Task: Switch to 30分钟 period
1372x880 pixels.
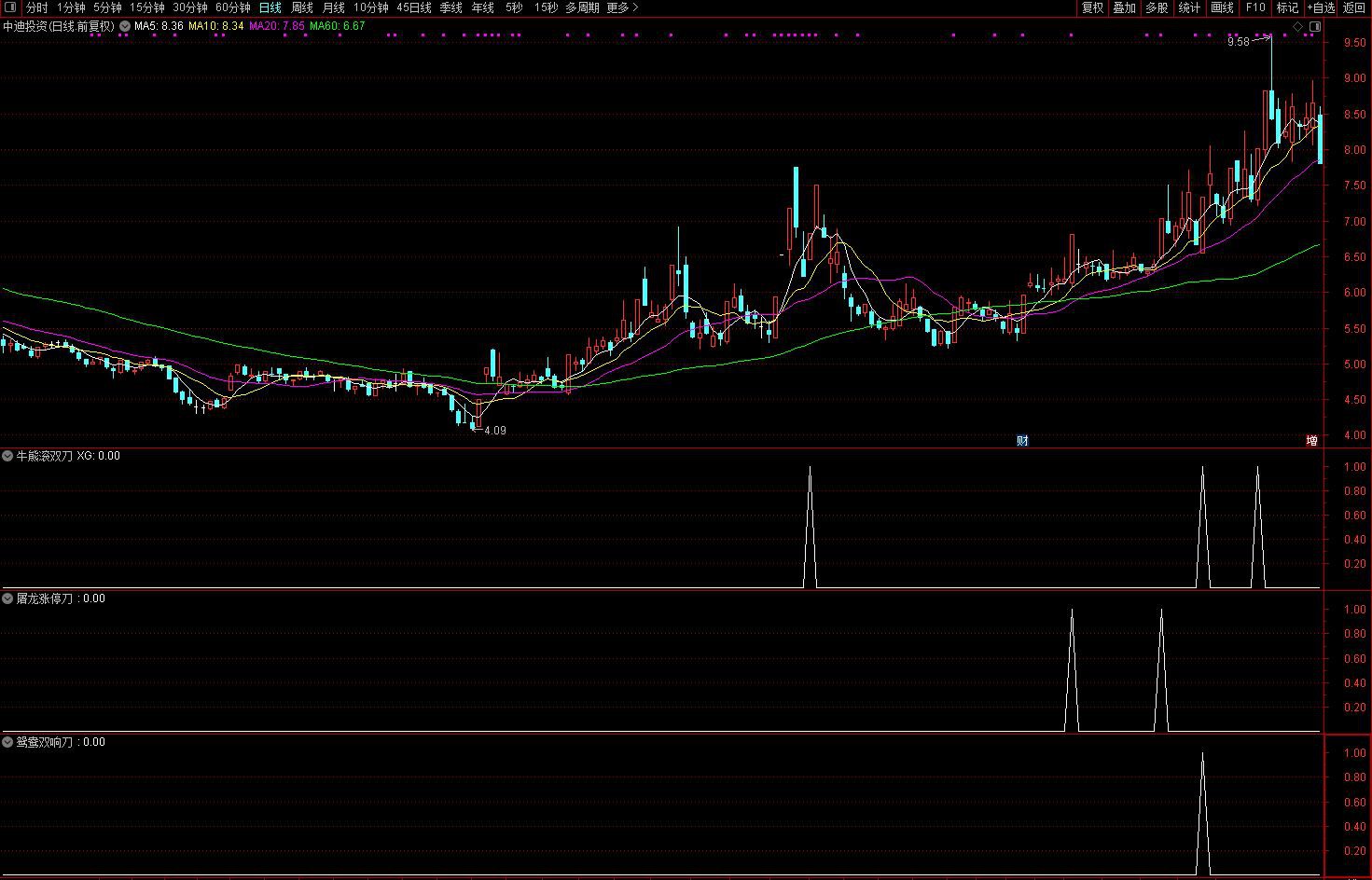Action: pos(190,7)
